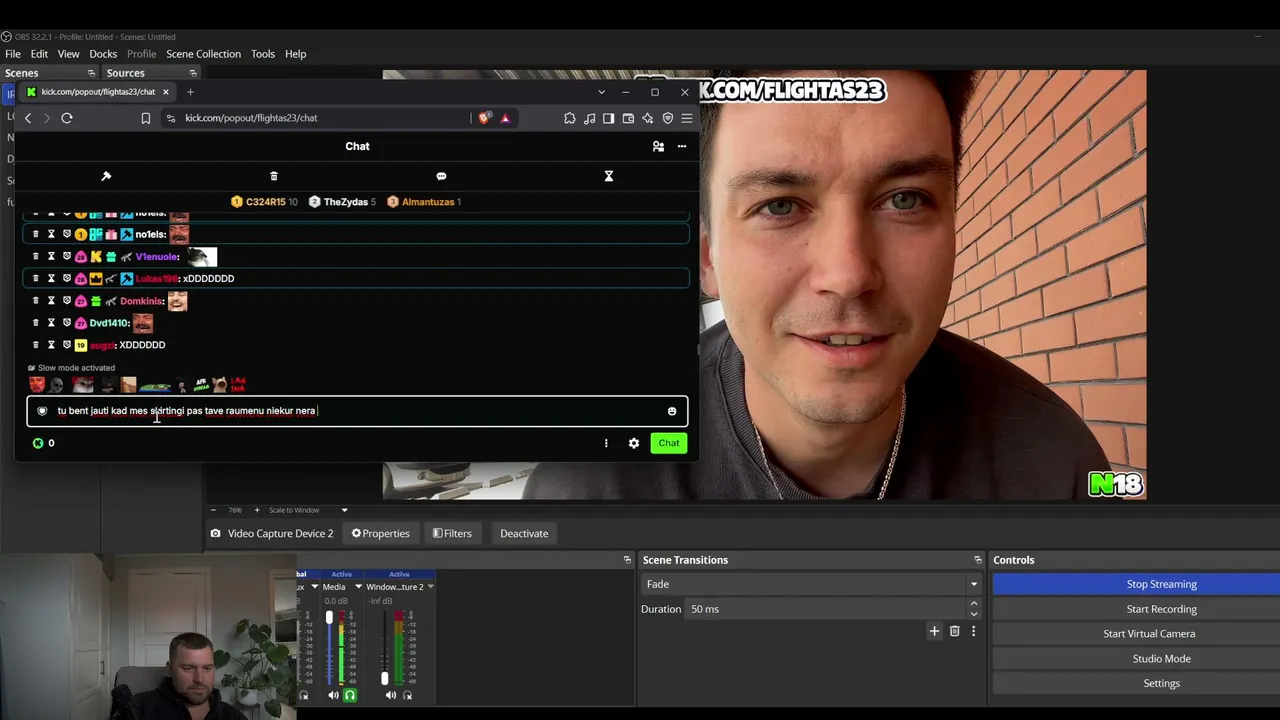
Task: Click the chat message input field
Action: click(357, 411)
